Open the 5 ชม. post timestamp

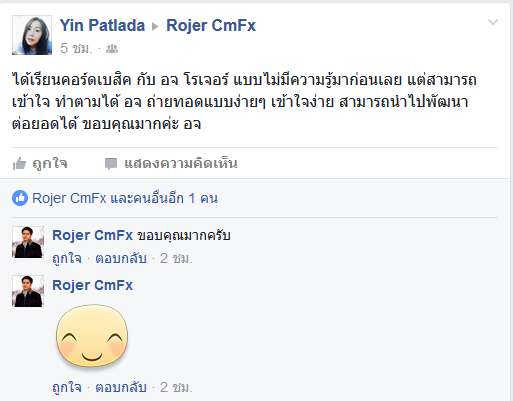pos(76,49)
